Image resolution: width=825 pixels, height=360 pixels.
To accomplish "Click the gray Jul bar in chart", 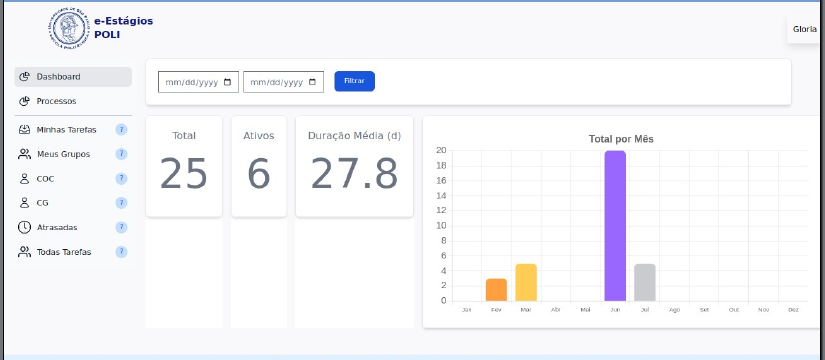I will coord(645,283).
